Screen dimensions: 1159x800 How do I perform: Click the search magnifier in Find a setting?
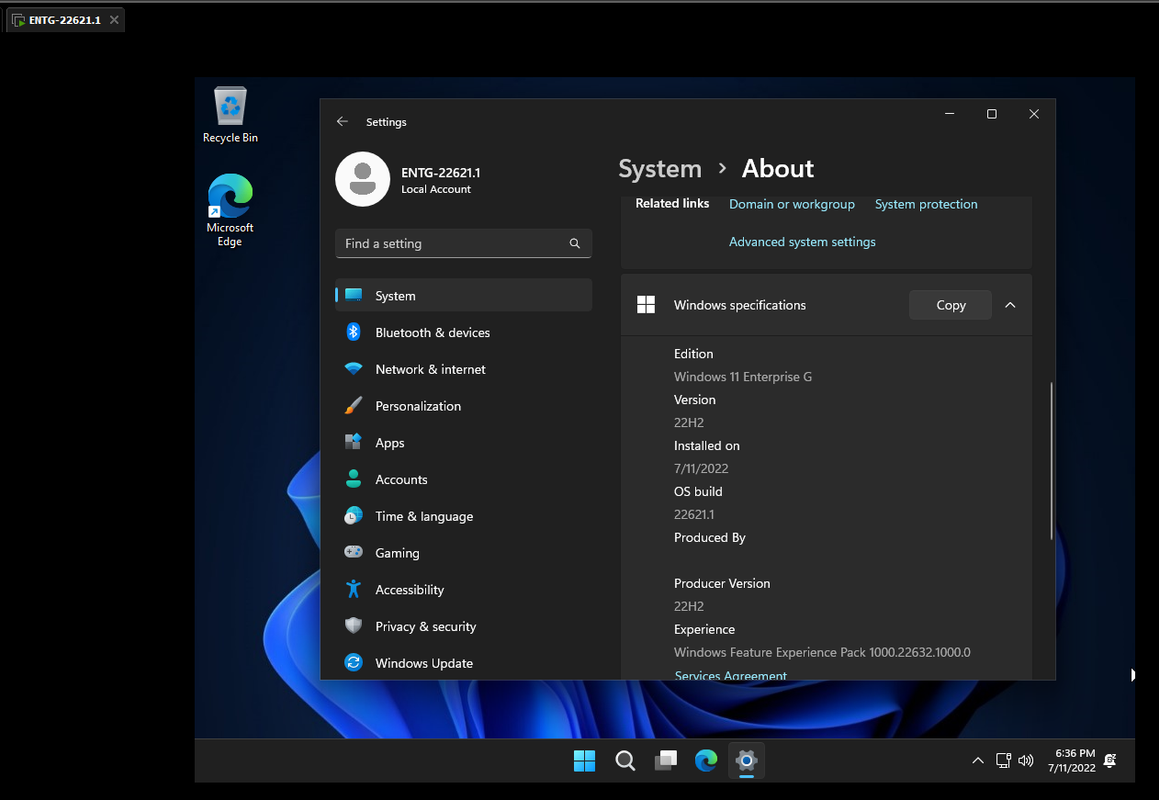click(574, 243)
